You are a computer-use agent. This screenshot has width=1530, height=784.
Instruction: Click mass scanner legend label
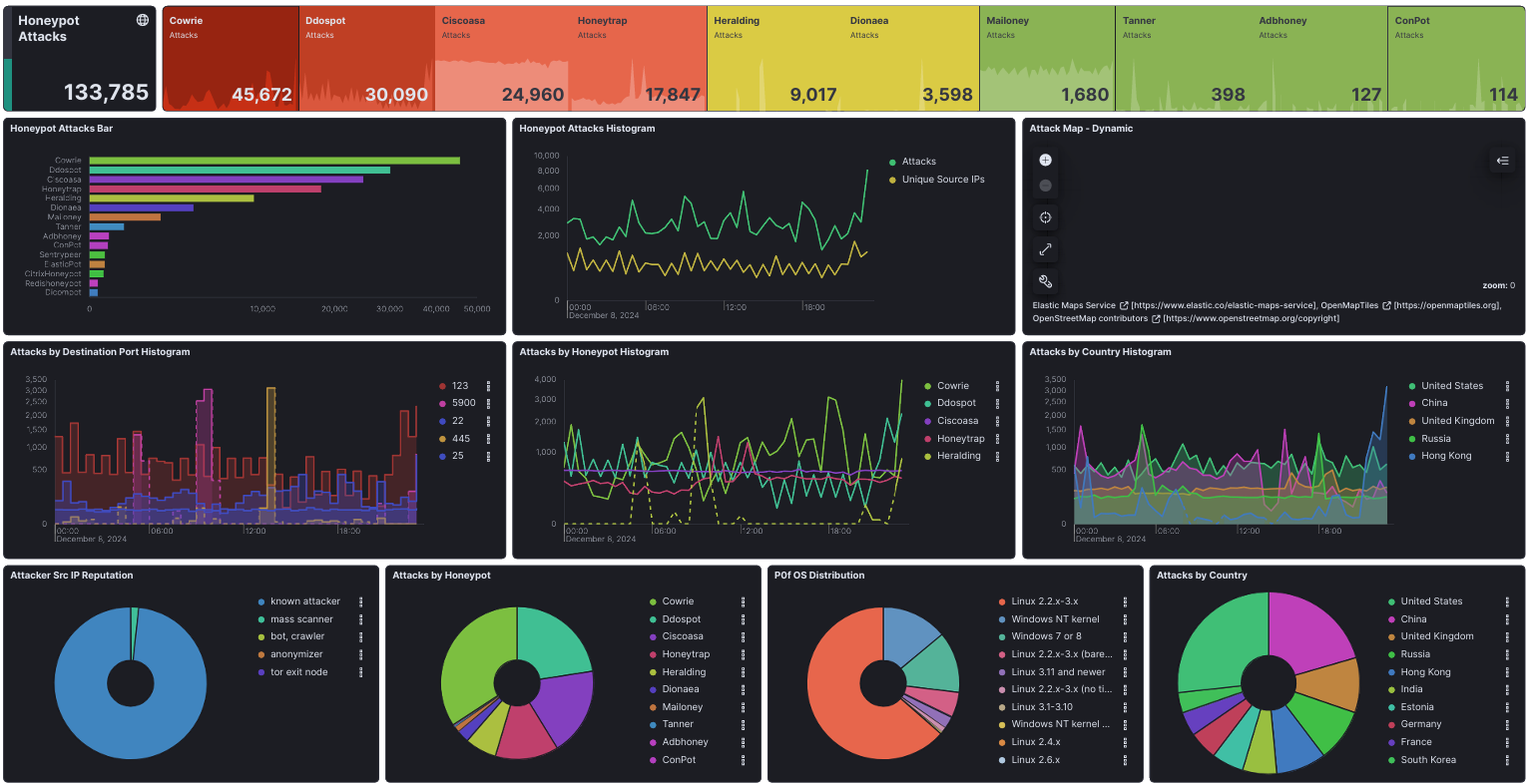coord(301,619)
